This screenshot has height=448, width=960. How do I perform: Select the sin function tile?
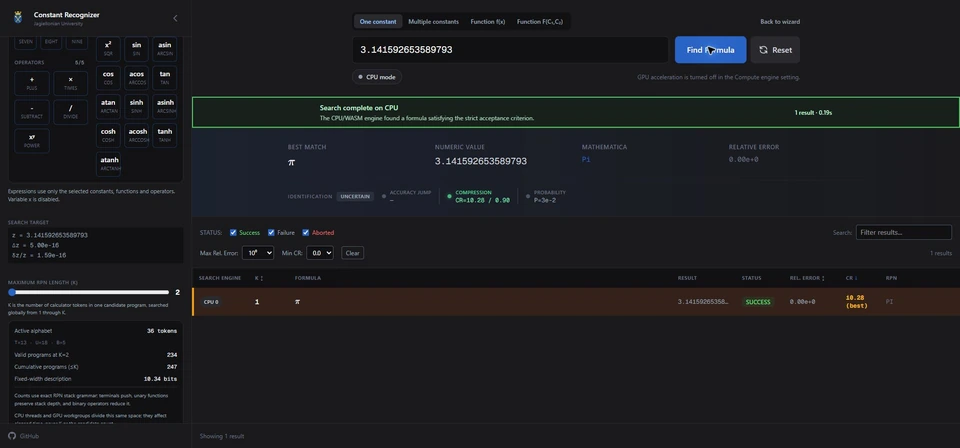click(x=137, y=48)
